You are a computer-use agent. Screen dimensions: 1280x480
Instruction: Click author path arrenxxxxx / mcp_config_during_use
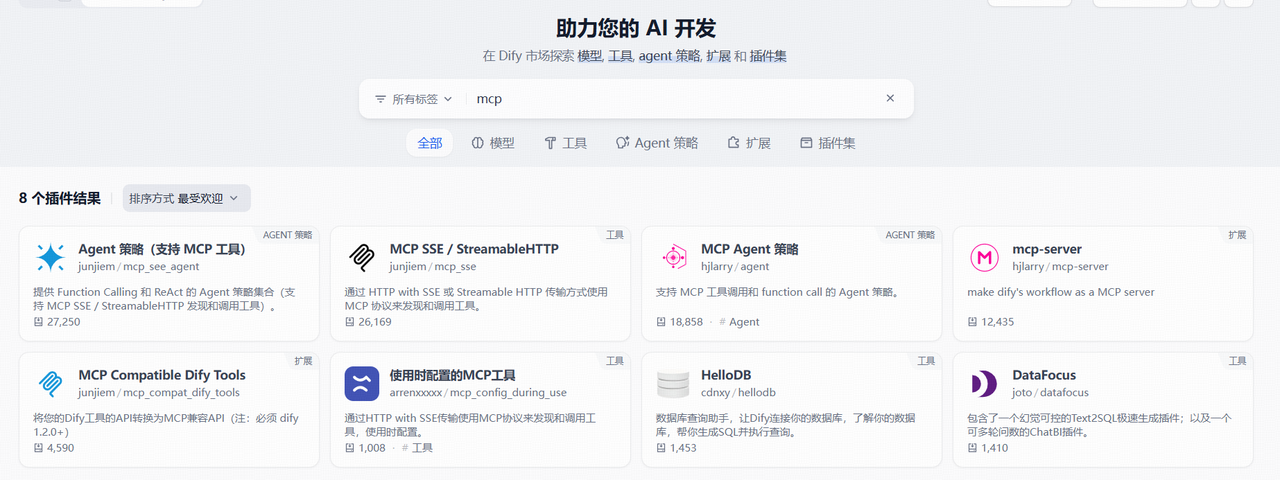coord(478,393)
